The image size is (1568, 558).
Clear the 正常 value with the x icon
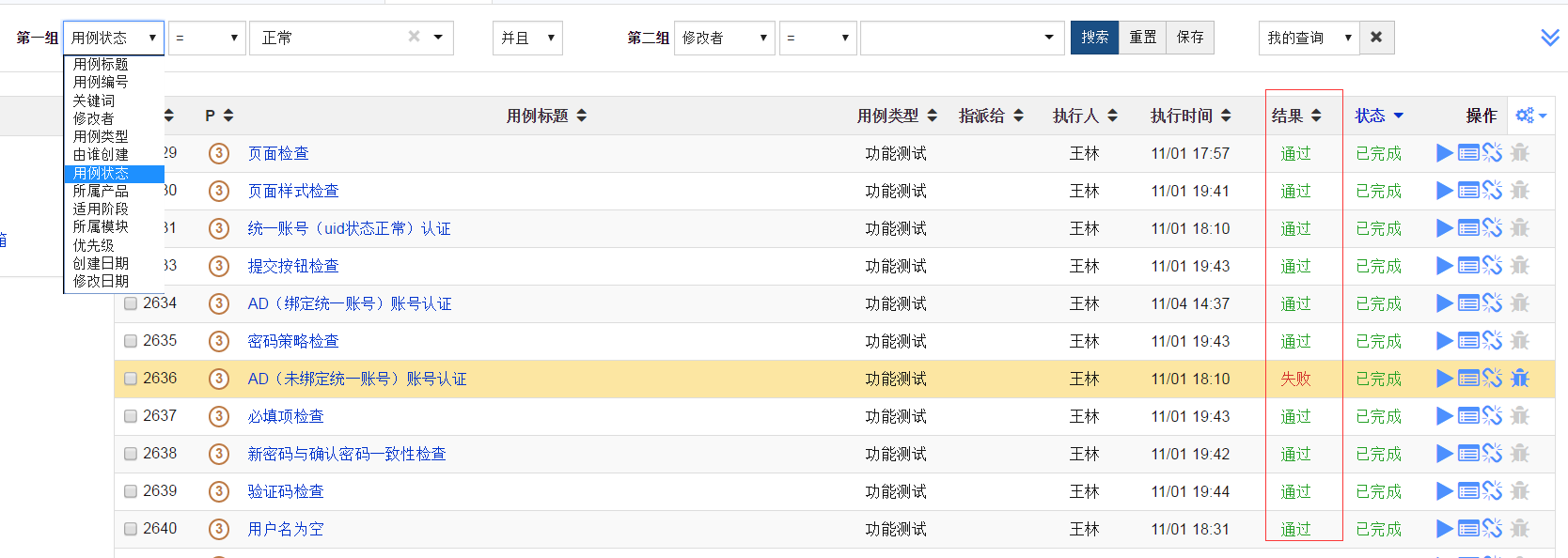click(414, 37)
